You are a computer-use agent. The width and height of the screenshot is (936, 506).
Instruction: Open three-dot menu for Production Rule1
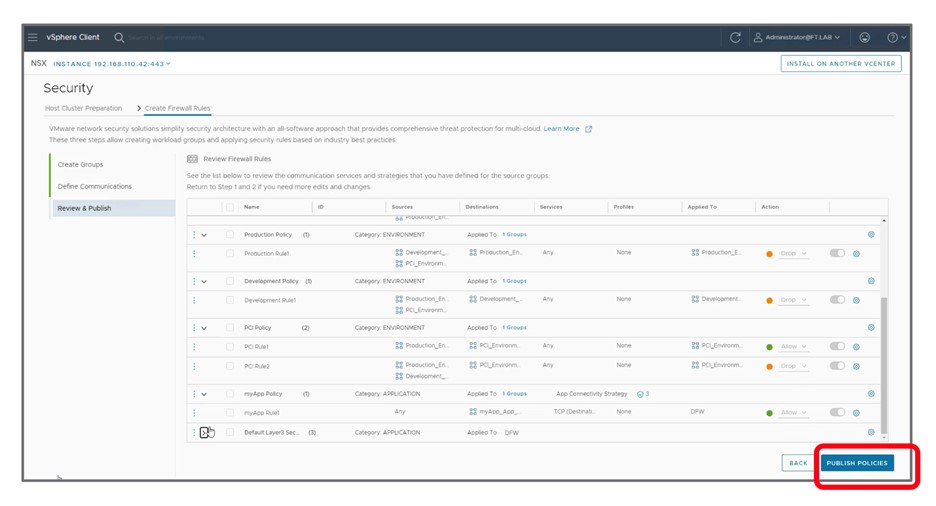[x=194, y=254]
